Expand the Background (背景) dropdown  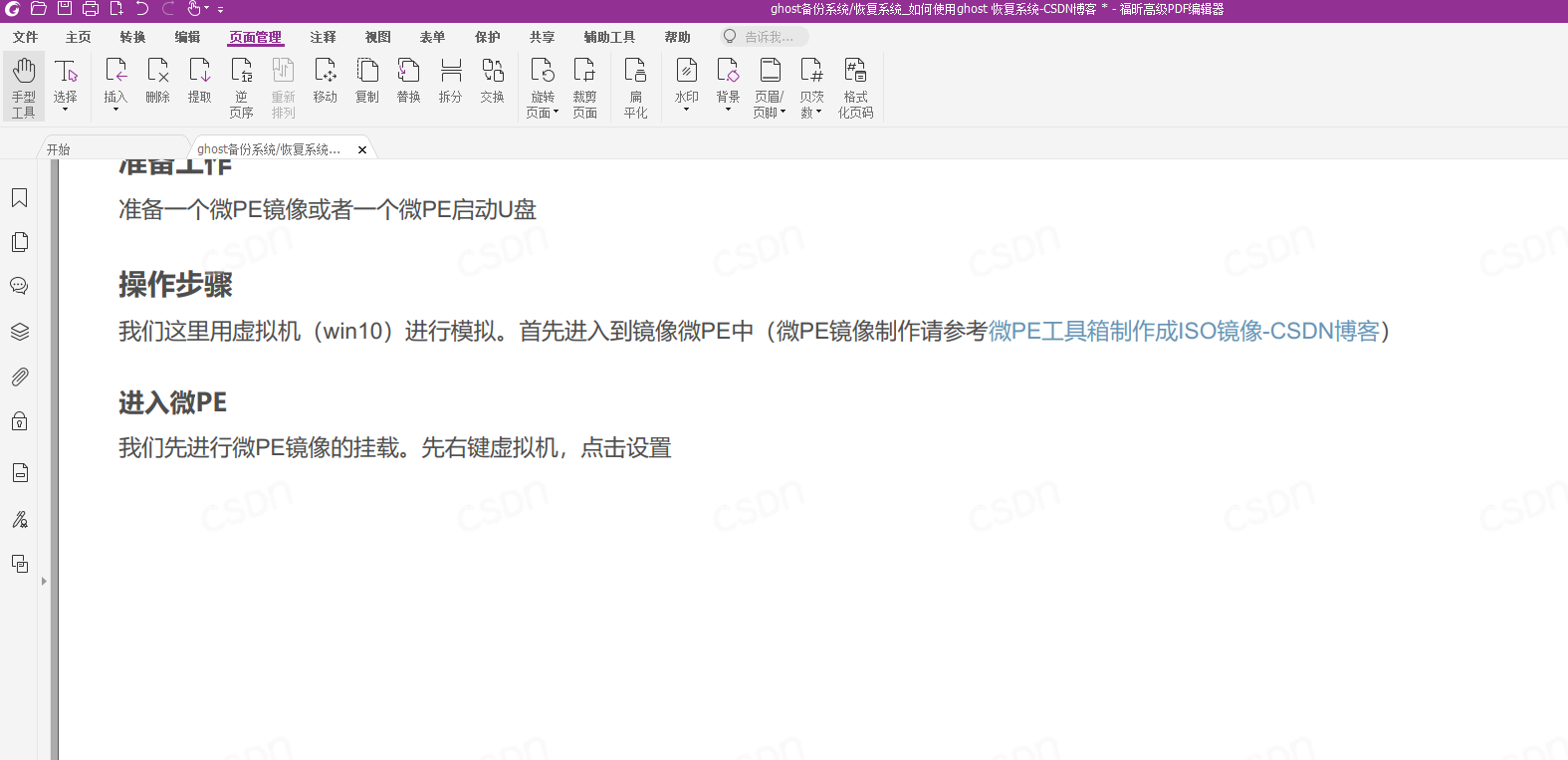(728, 110)
